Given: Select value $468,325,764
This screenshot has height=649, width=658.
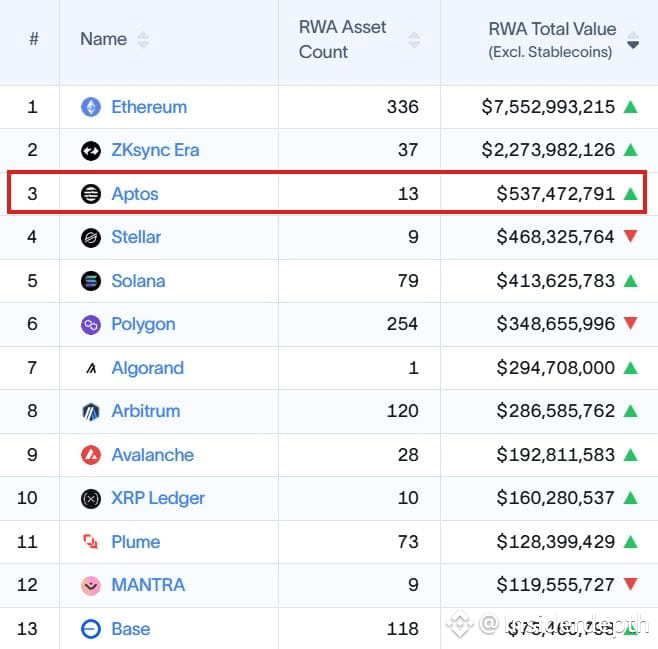Looking at the screenshot, I should click(x=556, y=237).
